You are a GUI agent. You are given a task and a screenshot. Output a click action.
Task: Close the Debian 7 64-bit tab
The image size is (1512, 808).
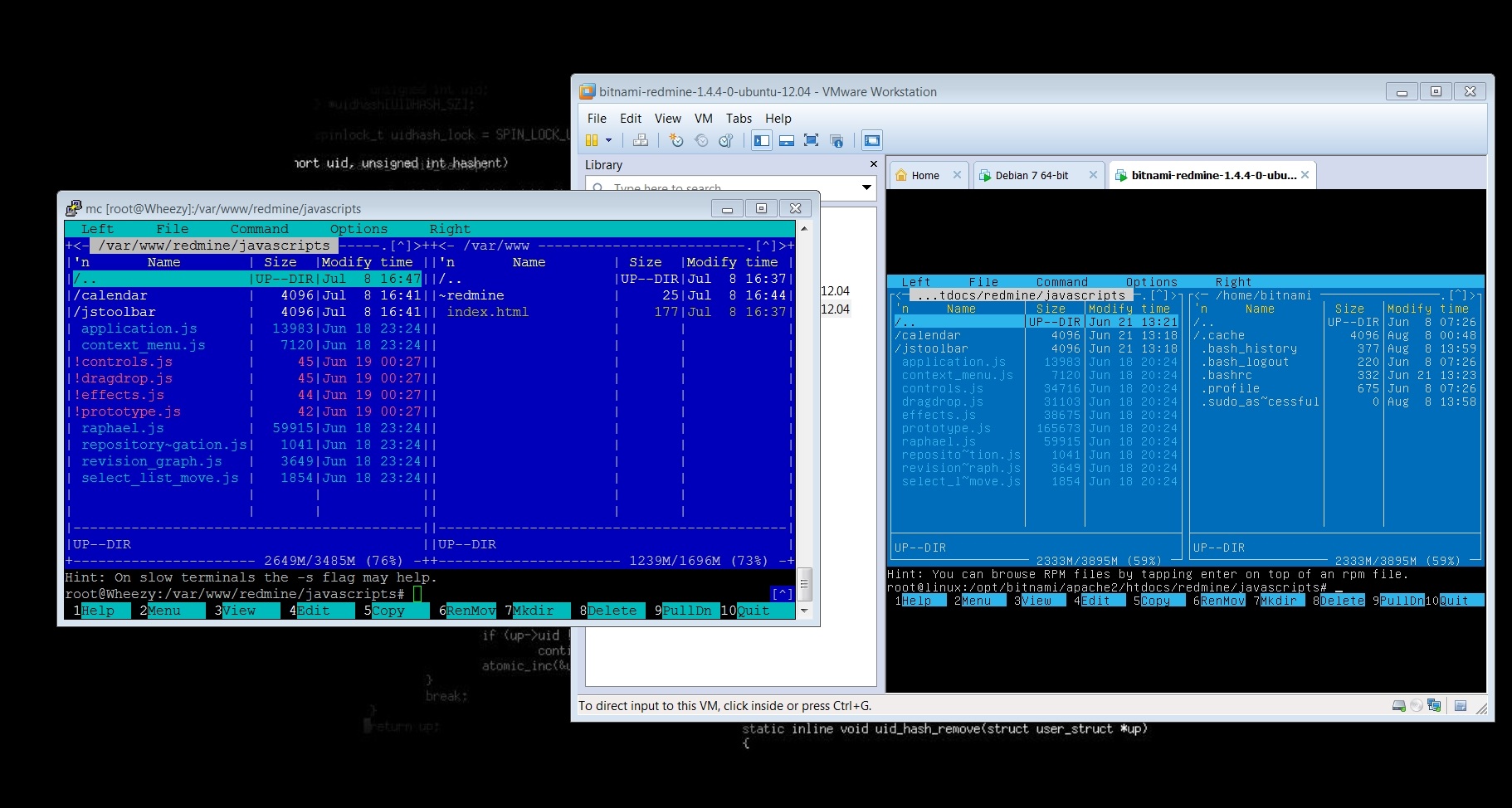[x=1093, y=175]
